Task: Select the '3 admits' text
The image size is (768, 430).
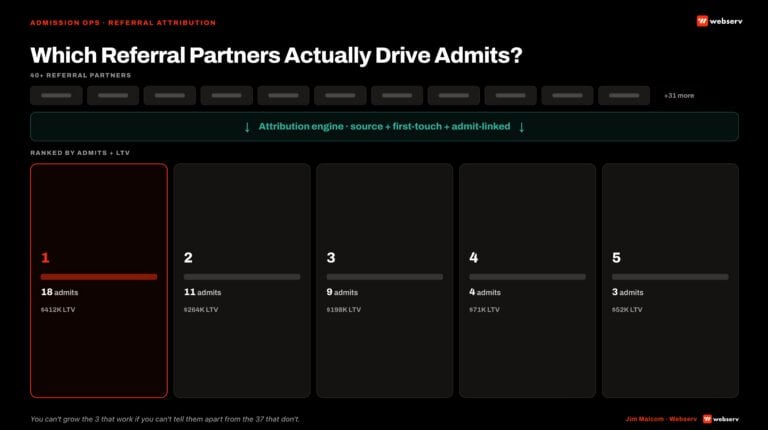Action: click(627, 292)
